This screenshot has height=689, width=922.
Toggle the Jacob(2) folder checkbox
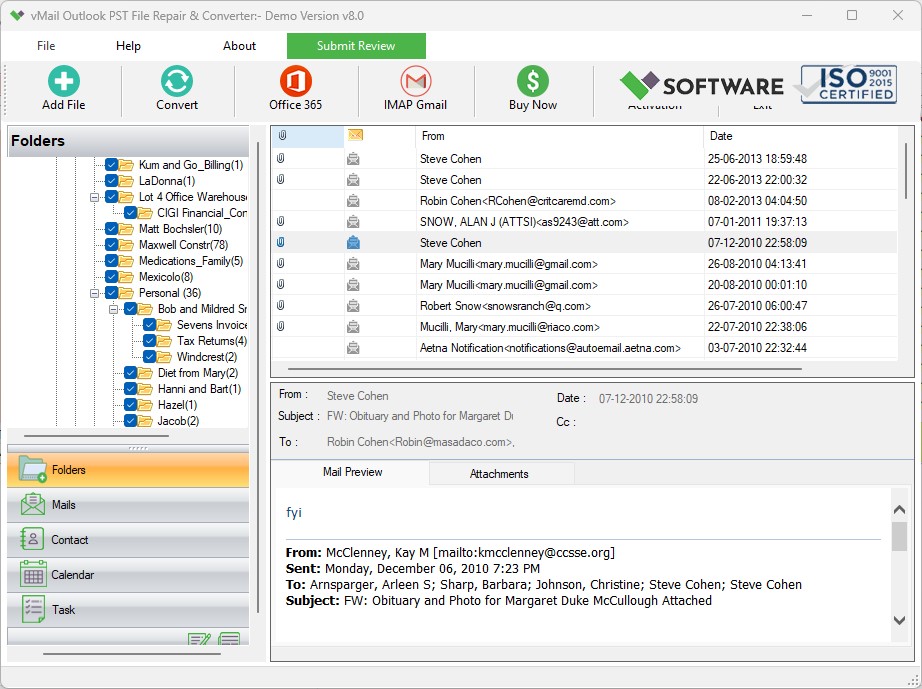(x=131, y=420)
